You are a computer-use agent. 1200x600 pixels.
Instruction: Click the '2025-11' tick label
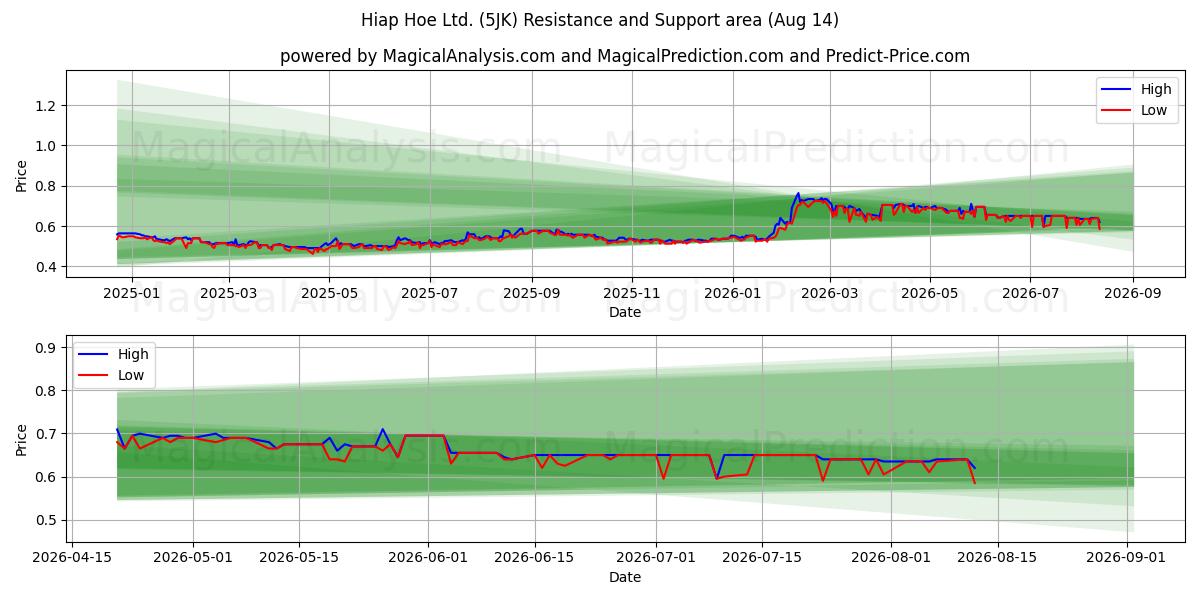632,293
